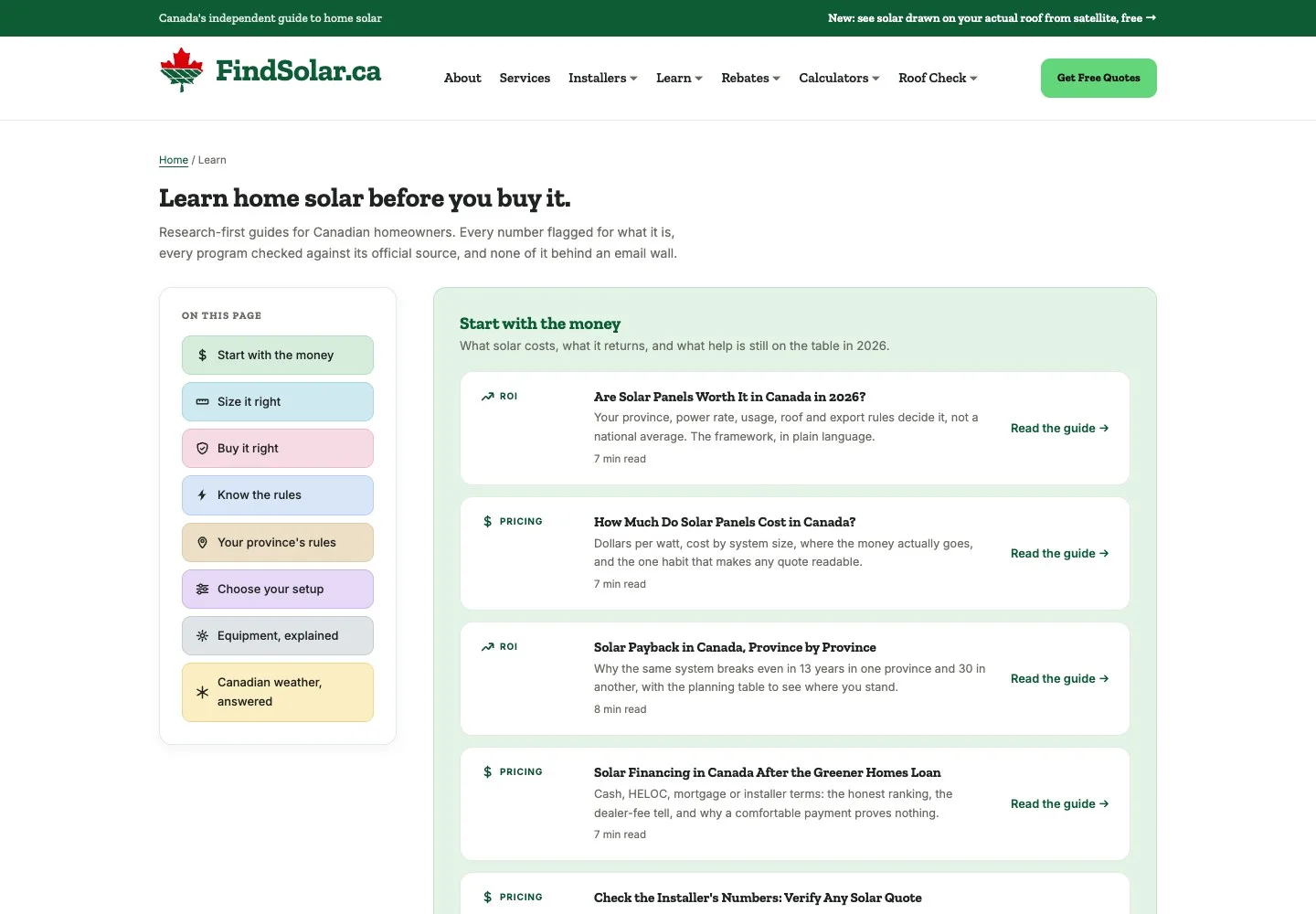Click the ROI trend icon on the Worth It guide

click(488, 397)
